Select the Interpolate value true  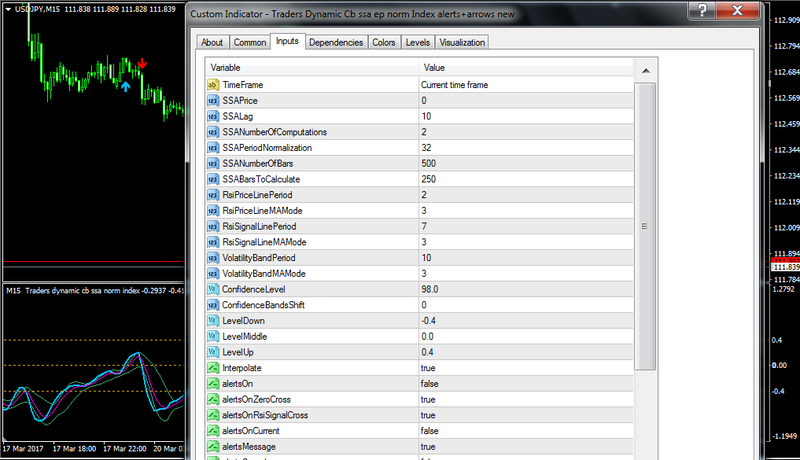(x=428, y=368)
